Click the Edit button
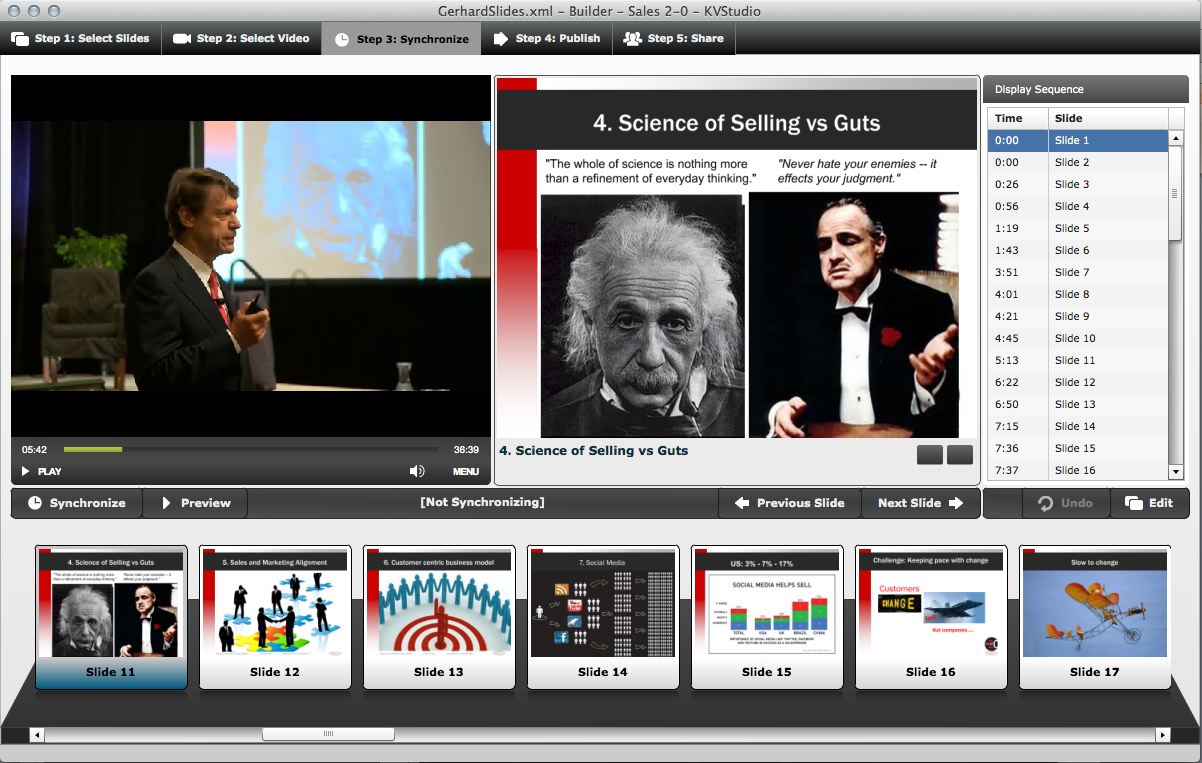 pos(1148,503)
